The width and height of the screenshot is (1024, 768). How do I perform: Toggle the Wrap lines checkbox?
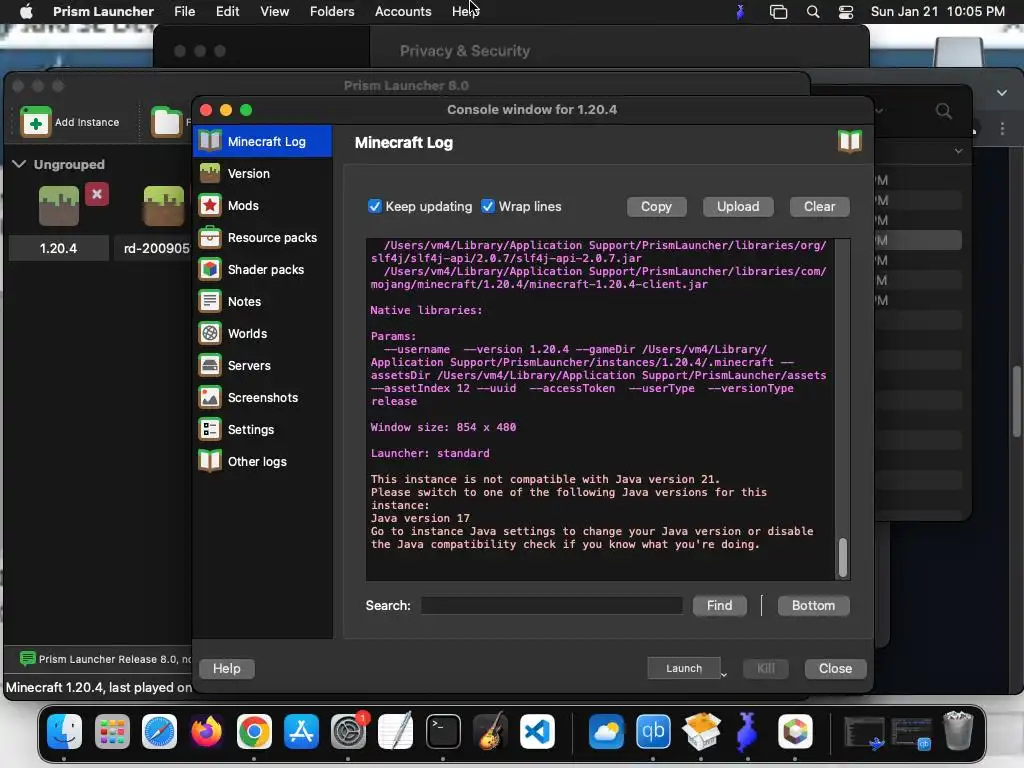pos(488,206)
